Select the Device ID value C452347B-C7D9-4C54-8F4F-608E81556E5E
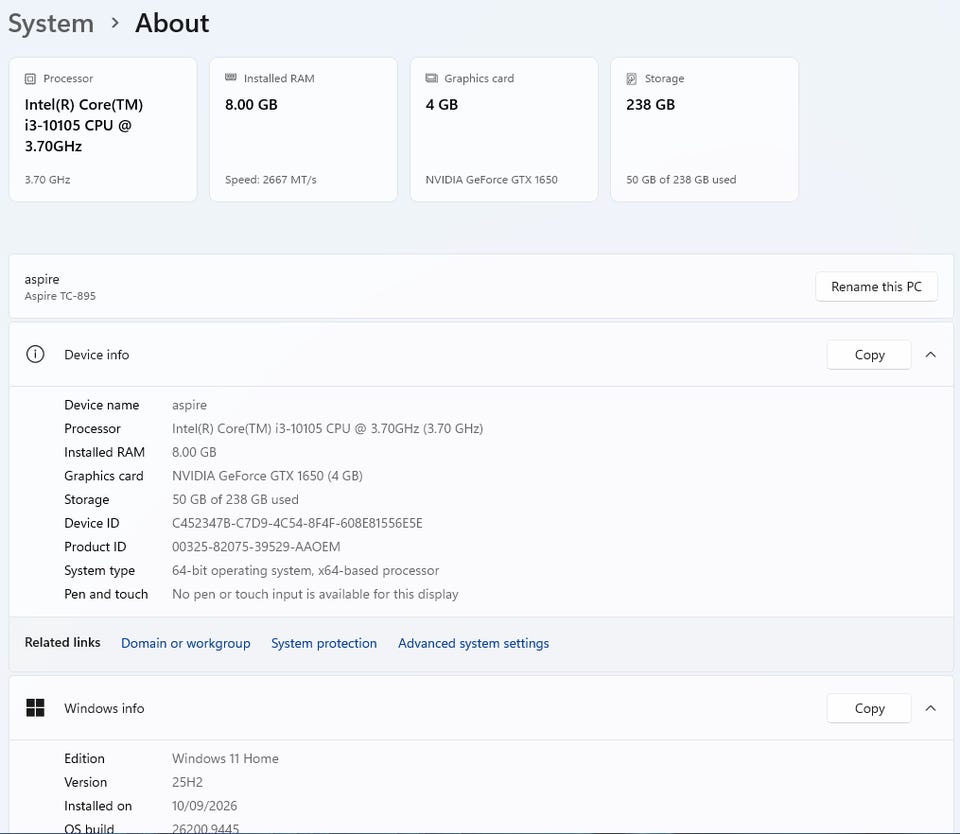960x834 pixels. click(x=297, y=523)
